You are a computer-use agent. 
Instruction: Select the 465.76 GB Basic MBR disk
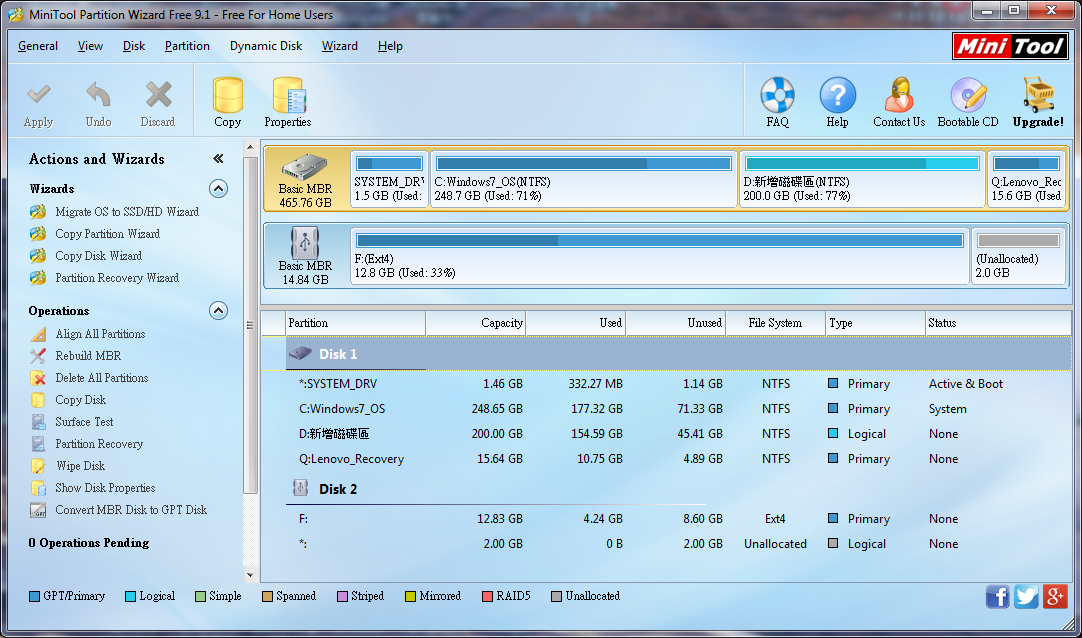point(306,179)
